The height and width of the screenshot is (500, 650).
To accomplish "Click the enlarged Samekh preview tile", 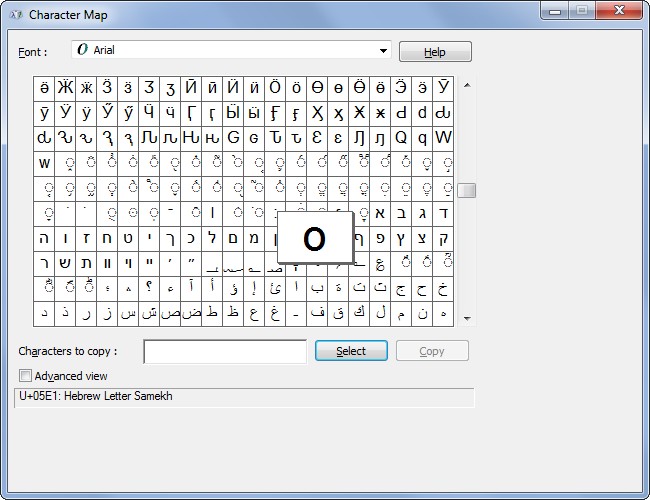I will tap(315, 238).
